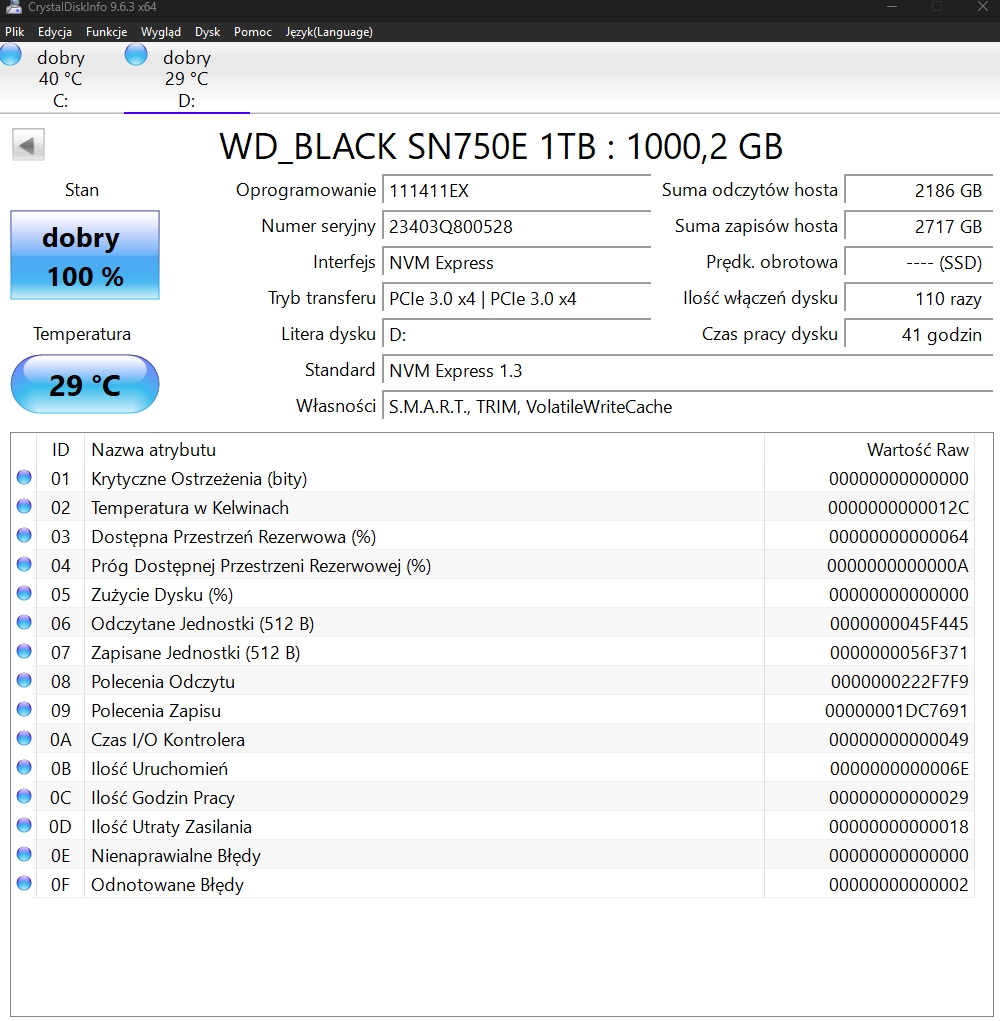The height and width of the screenshot is (1021, 1000).
Task: Open the Język(Language) menu
Action: (x=329, y=32)
